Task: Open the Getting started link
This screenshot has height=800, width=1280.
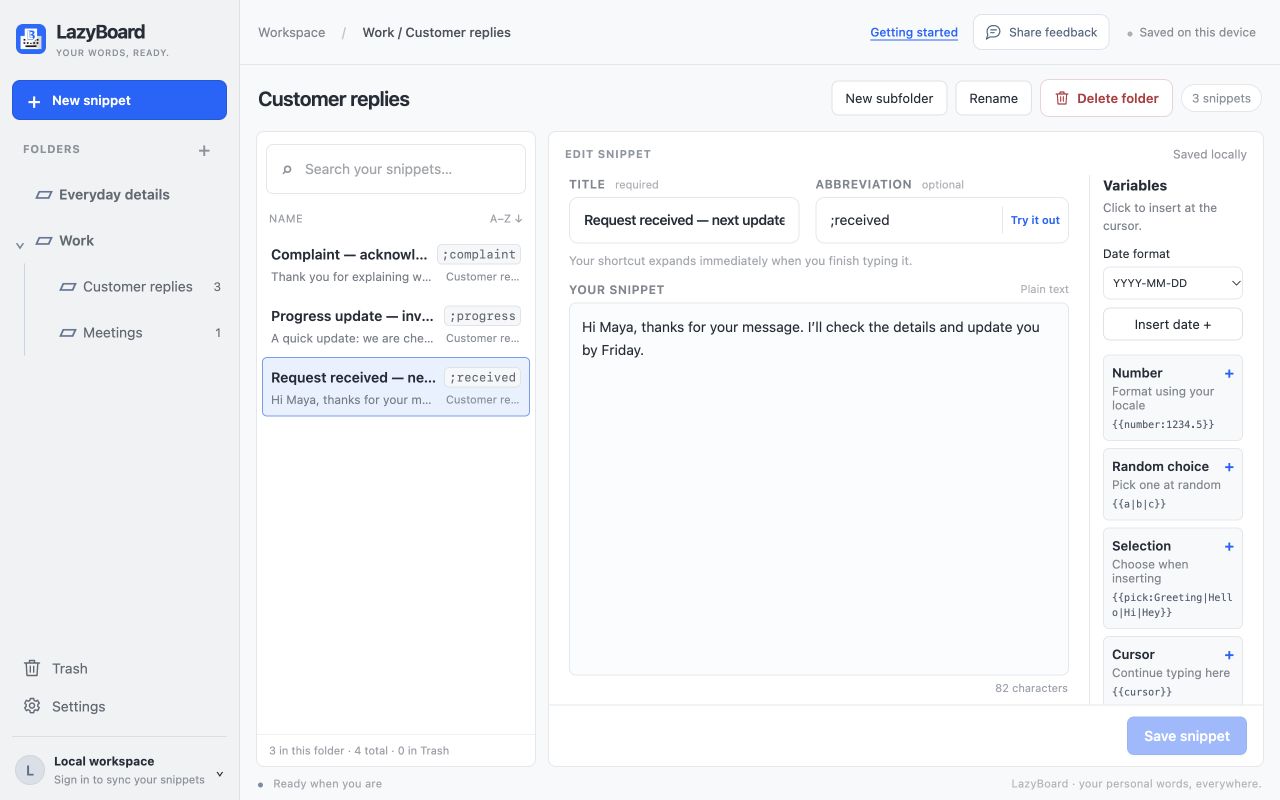Action: (914, 32)
